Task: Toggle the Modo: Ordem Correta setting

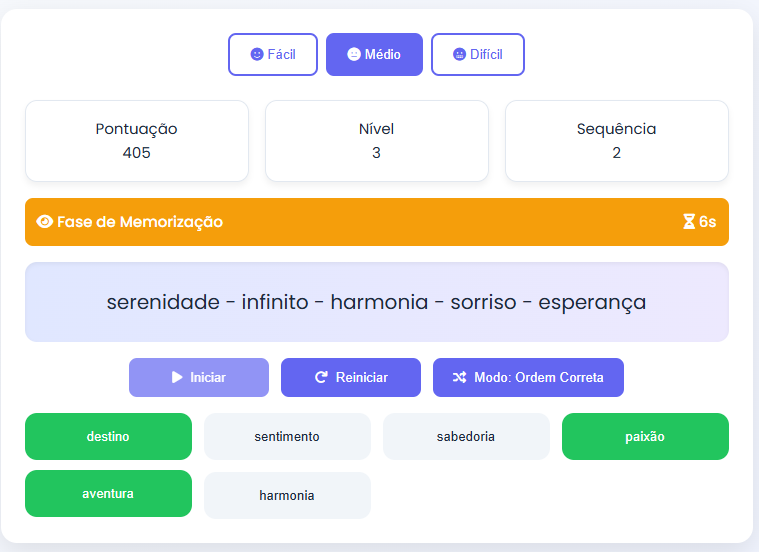Action: (x=528, y=377)
